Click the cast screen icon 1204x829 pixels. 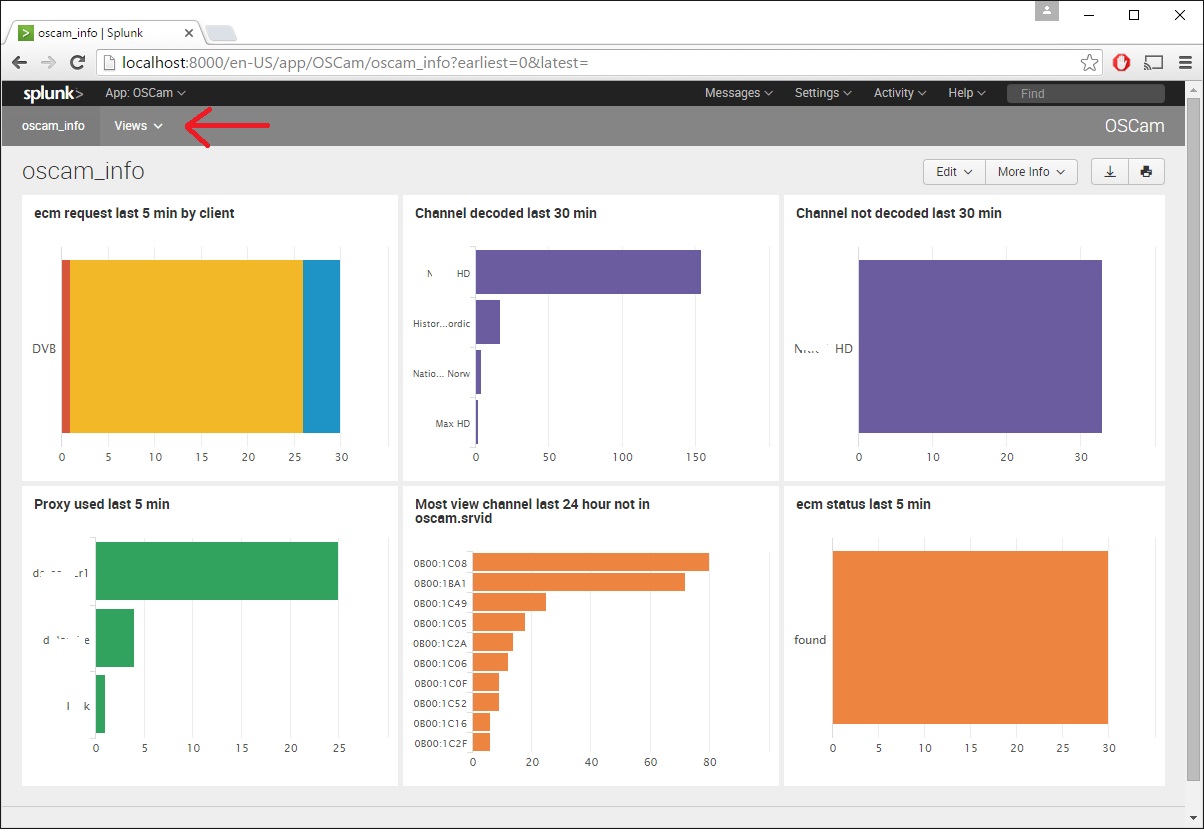1153,62
